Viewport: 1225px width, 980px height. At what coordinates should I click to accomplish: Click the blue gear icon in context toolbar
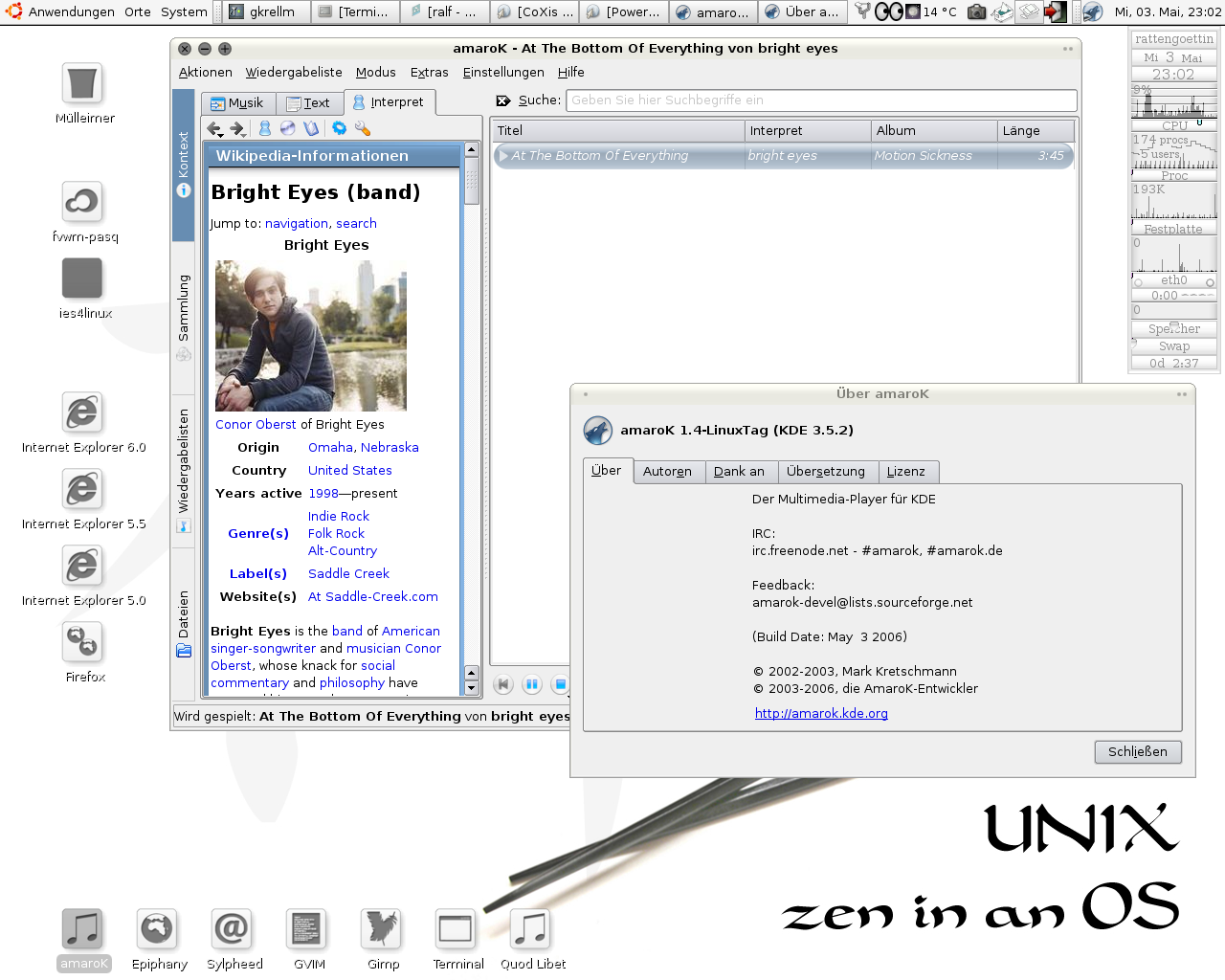pos(339,128)
